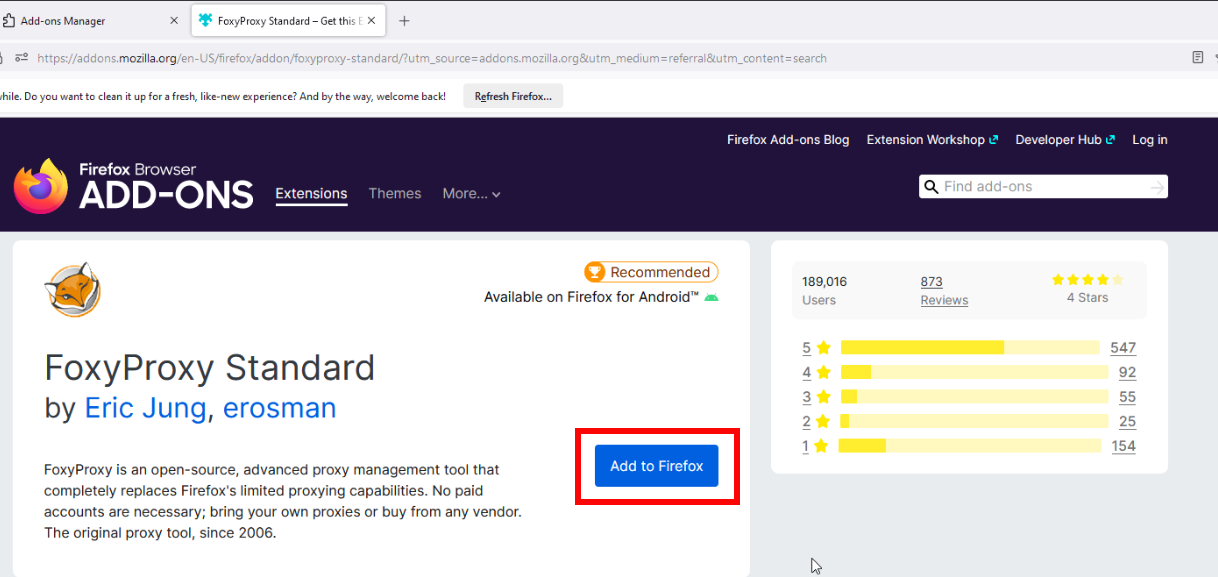
Task: Click the Android icon next to availability text
Action: (x=711, y=297)
